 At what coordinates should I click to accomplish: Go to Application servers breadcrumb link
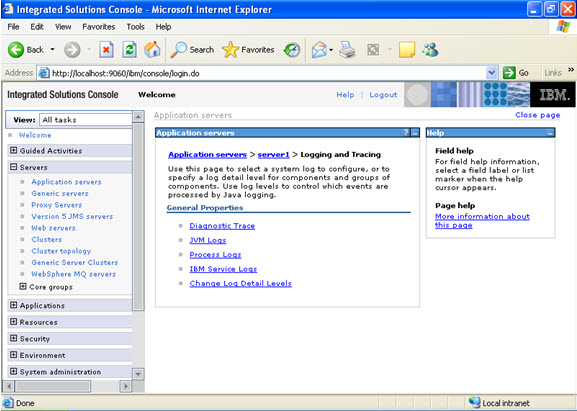(208, 155)
